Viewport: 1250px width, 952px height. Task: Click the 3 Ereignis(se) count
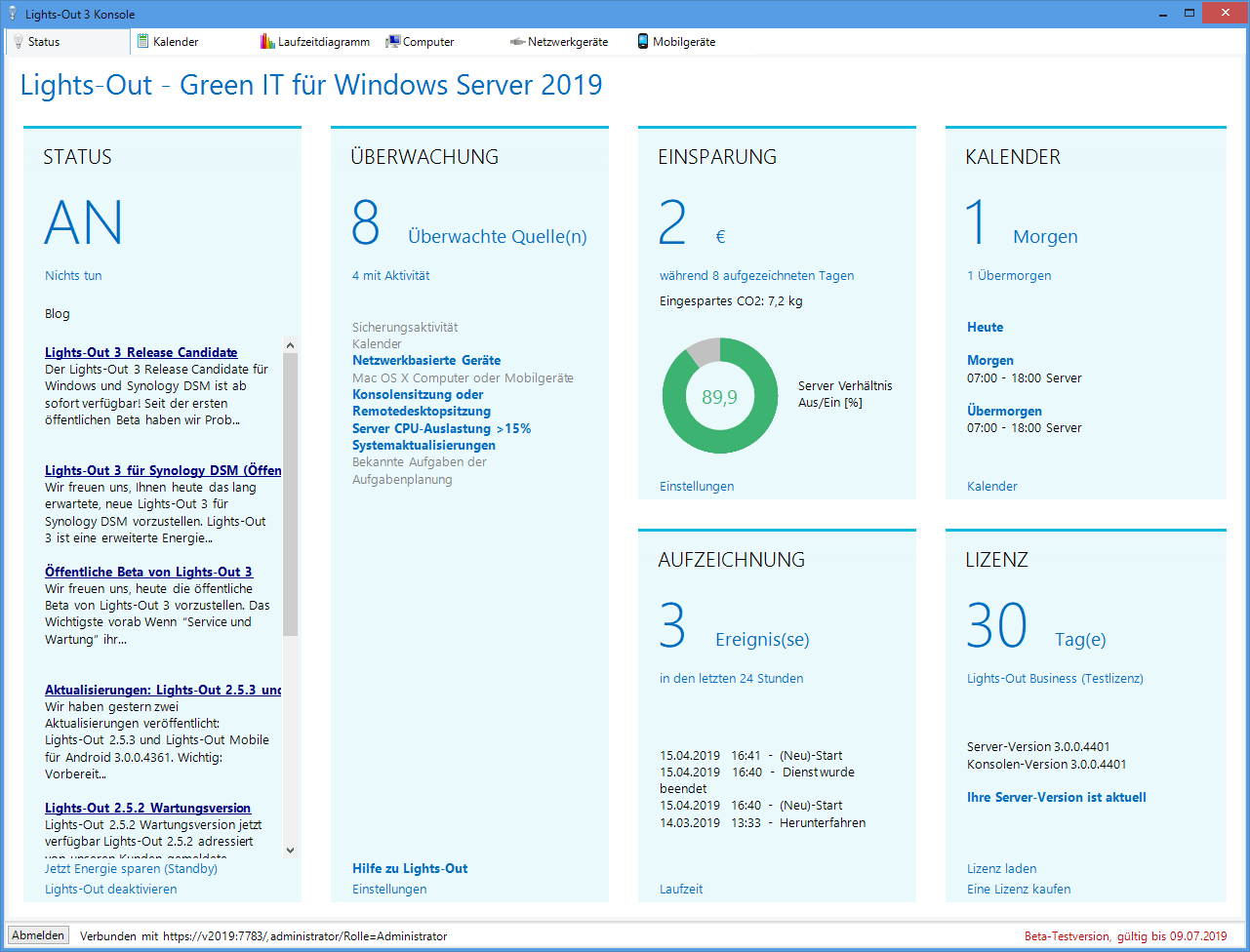pos(734,626)
